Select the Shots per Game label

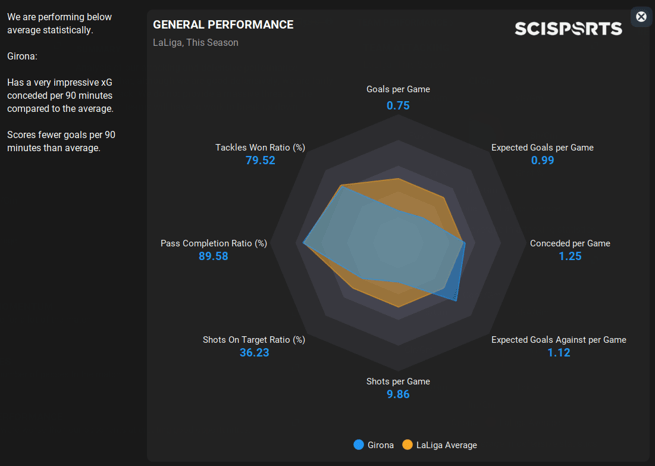[398, 381]
